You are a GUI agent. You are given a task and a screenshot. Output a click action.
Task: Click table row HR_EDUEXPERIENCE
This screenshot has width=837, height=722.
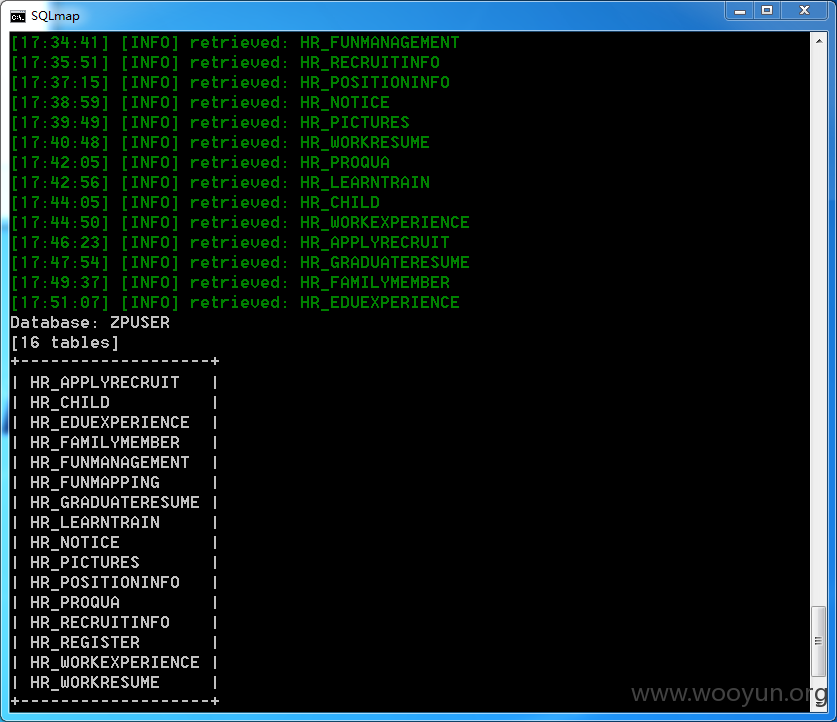(115, 423)
